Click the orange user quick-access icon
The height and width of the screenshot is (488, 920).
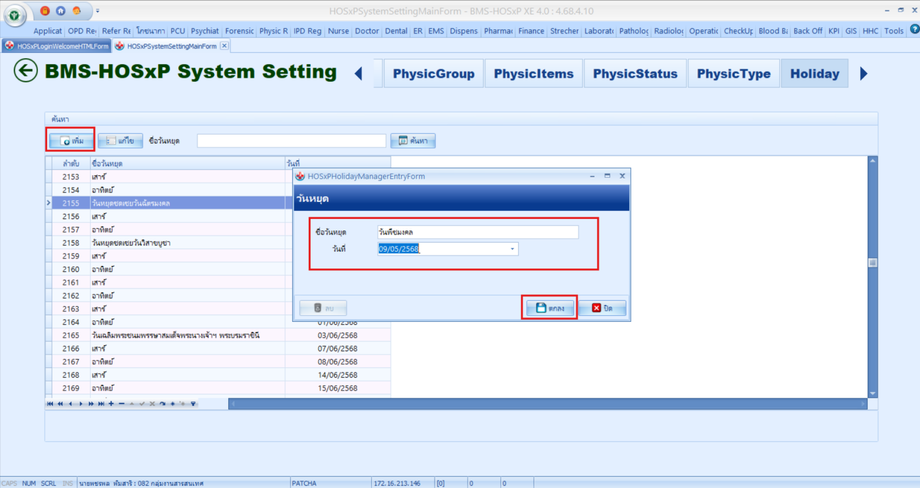click(x=76, y=11)
